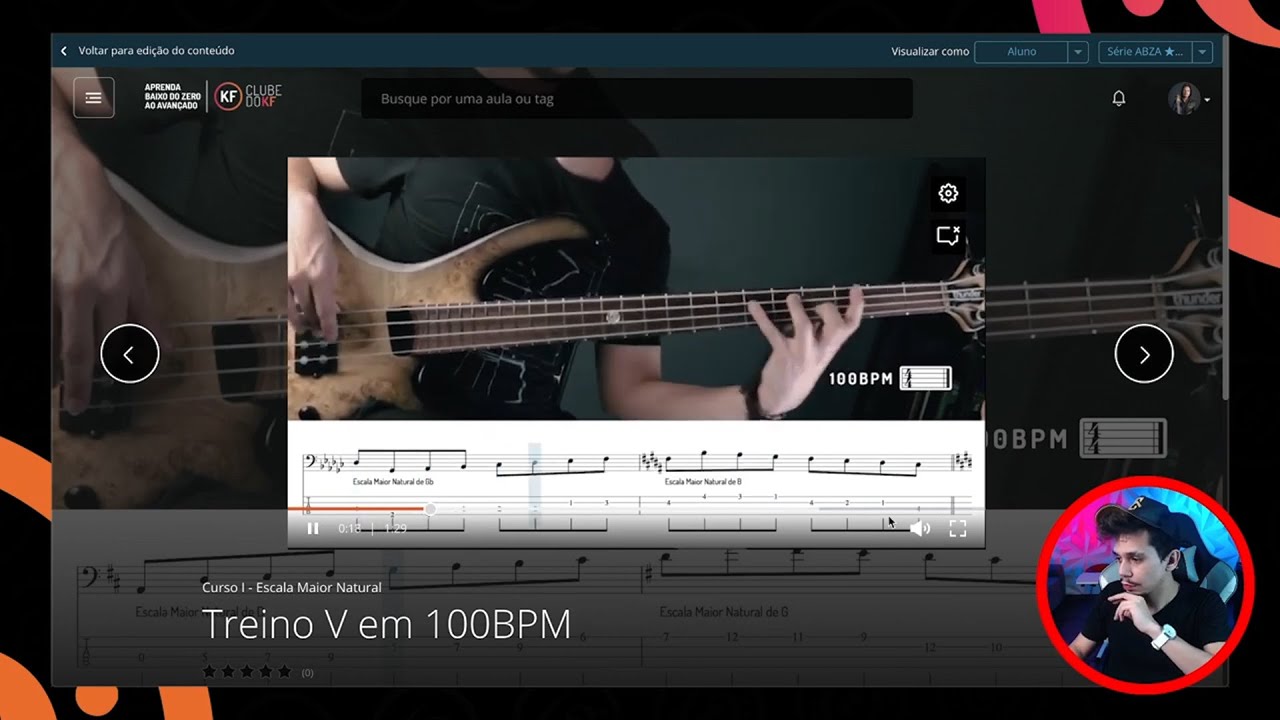Enter fullscreen mode on the video
1280x720 pixels.
click(958, 528)
